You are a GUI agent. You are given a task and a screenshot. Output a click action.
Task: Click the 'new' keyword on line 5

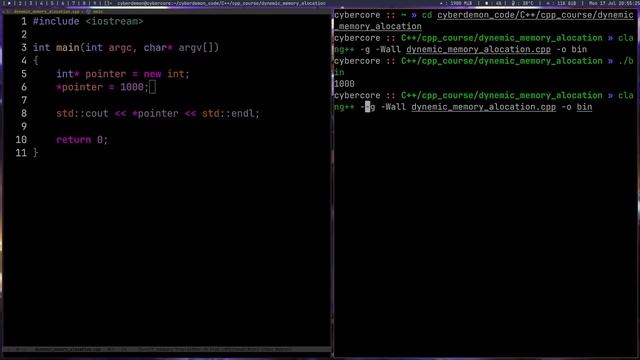pyautogui.click(x=152, y=74)
